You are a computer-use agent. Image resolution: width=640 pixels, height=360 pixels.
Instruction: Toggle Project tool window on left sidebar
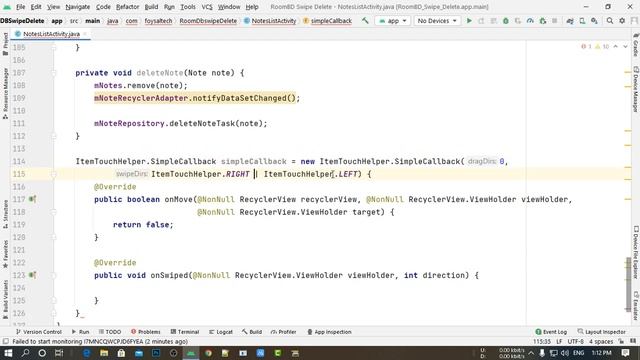tap(5, 44)
